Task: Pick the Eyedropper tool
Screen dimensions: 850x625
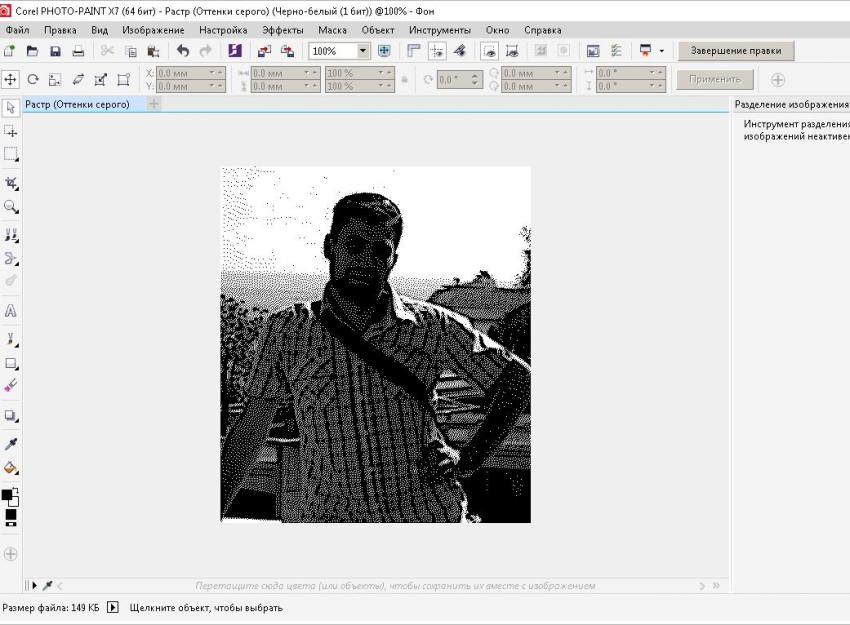Action: coord(11,443)
